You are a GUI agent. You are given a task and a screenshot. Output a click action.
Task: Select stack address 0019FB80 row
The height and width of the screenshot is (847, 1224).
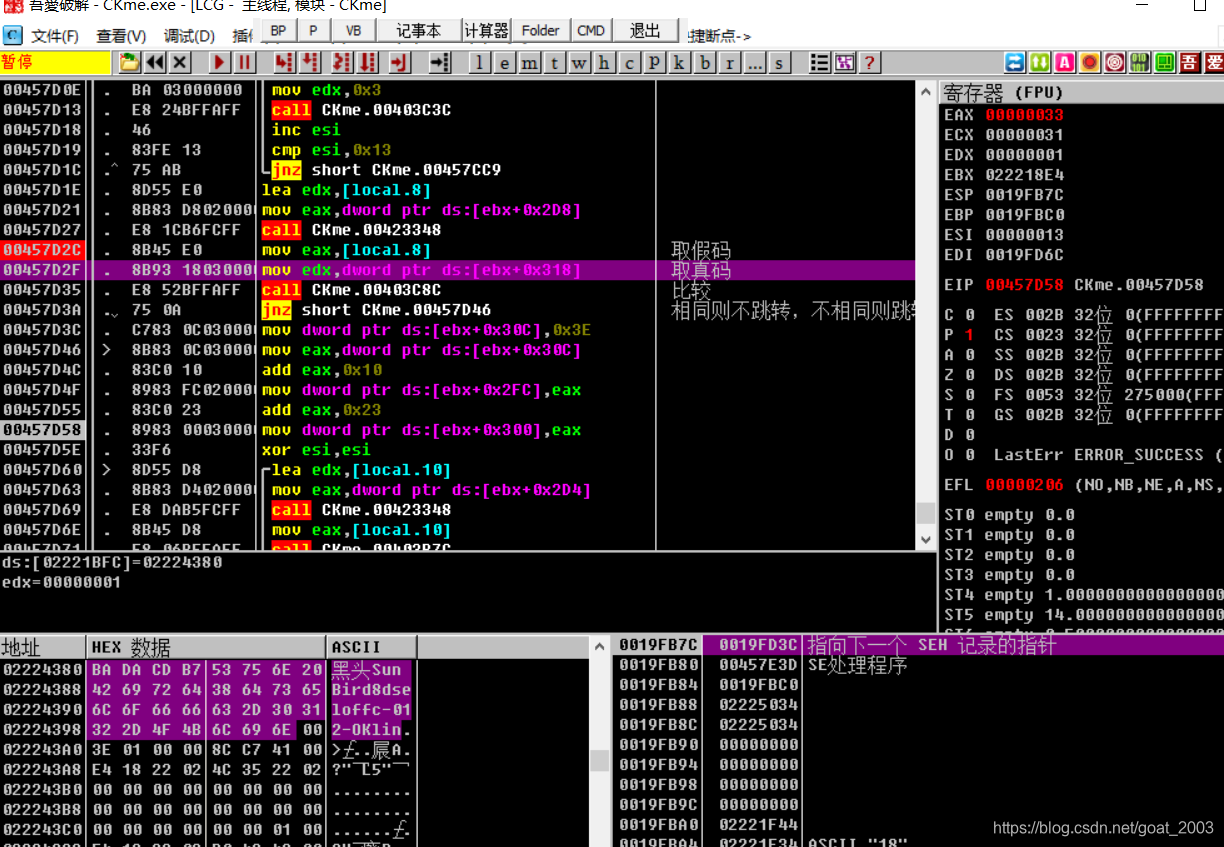918,665
